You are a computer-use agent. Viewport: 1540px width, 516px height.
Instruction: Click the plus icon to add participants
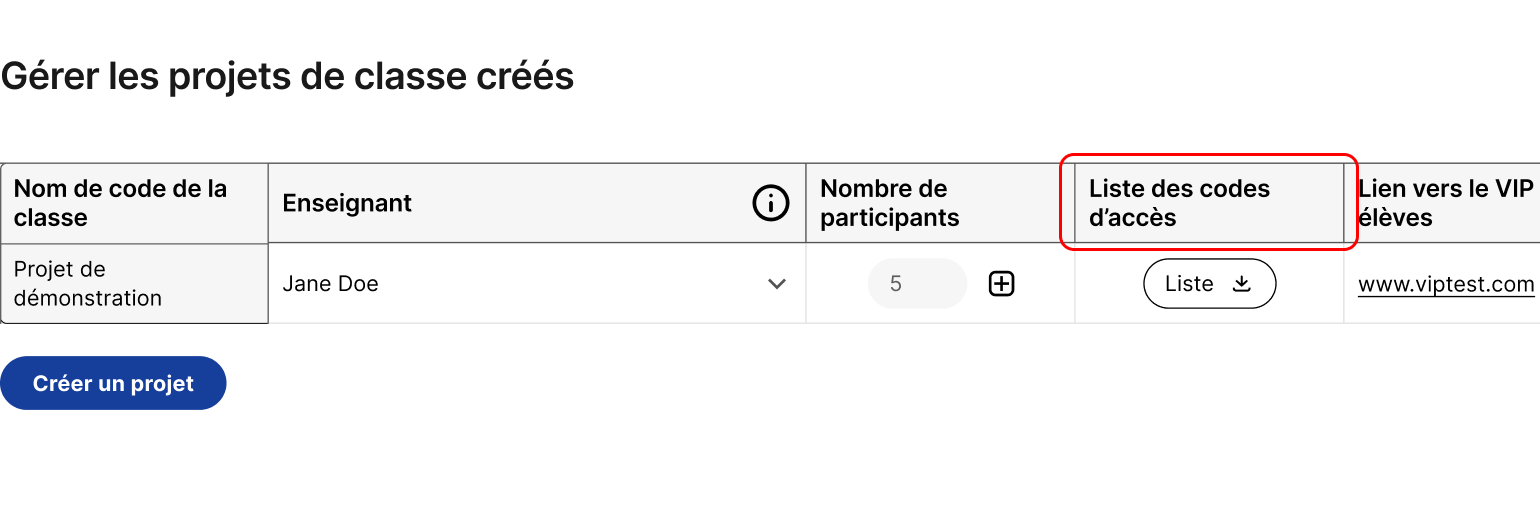(1001, 284)
